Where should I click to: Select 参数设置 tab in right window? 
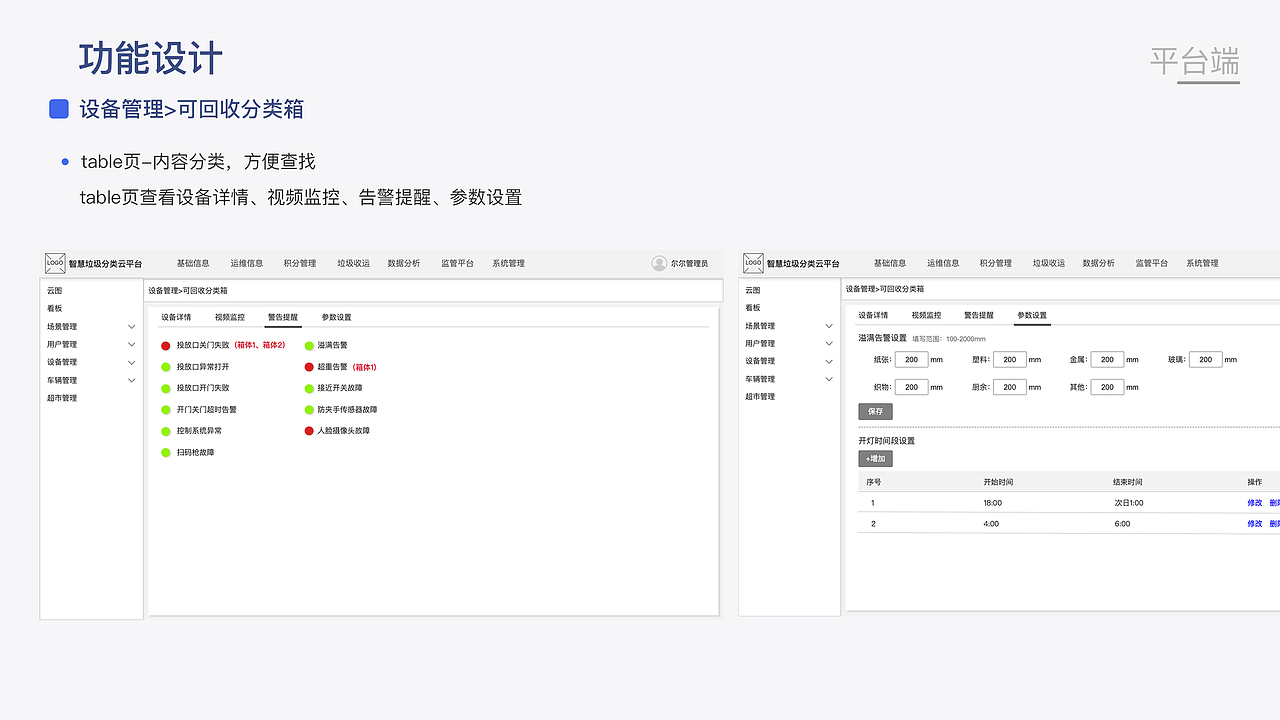pos(1032,315)
